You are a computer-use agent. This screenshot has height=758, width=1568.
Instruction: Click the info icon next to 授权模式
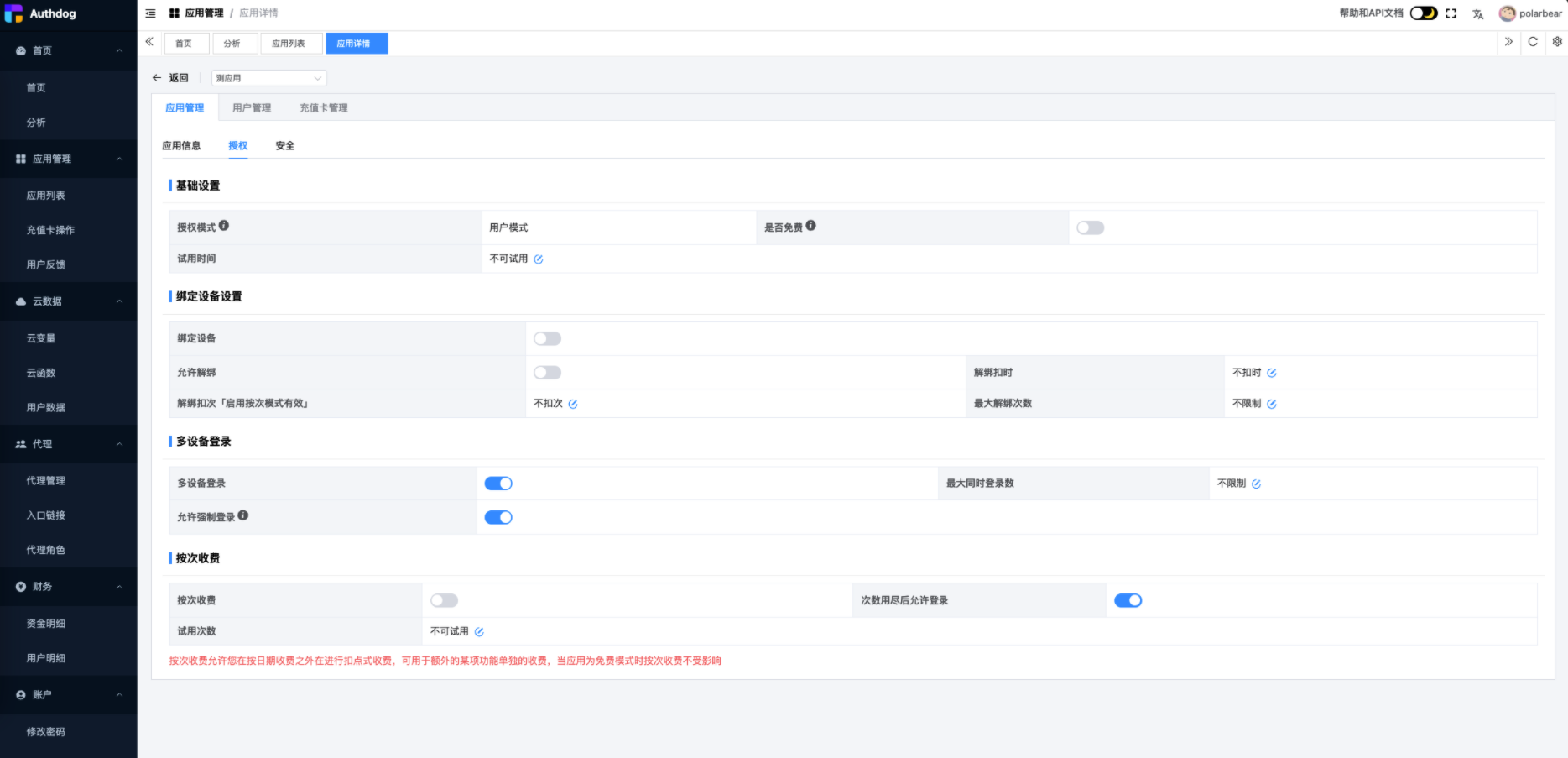tap(224, 226)
